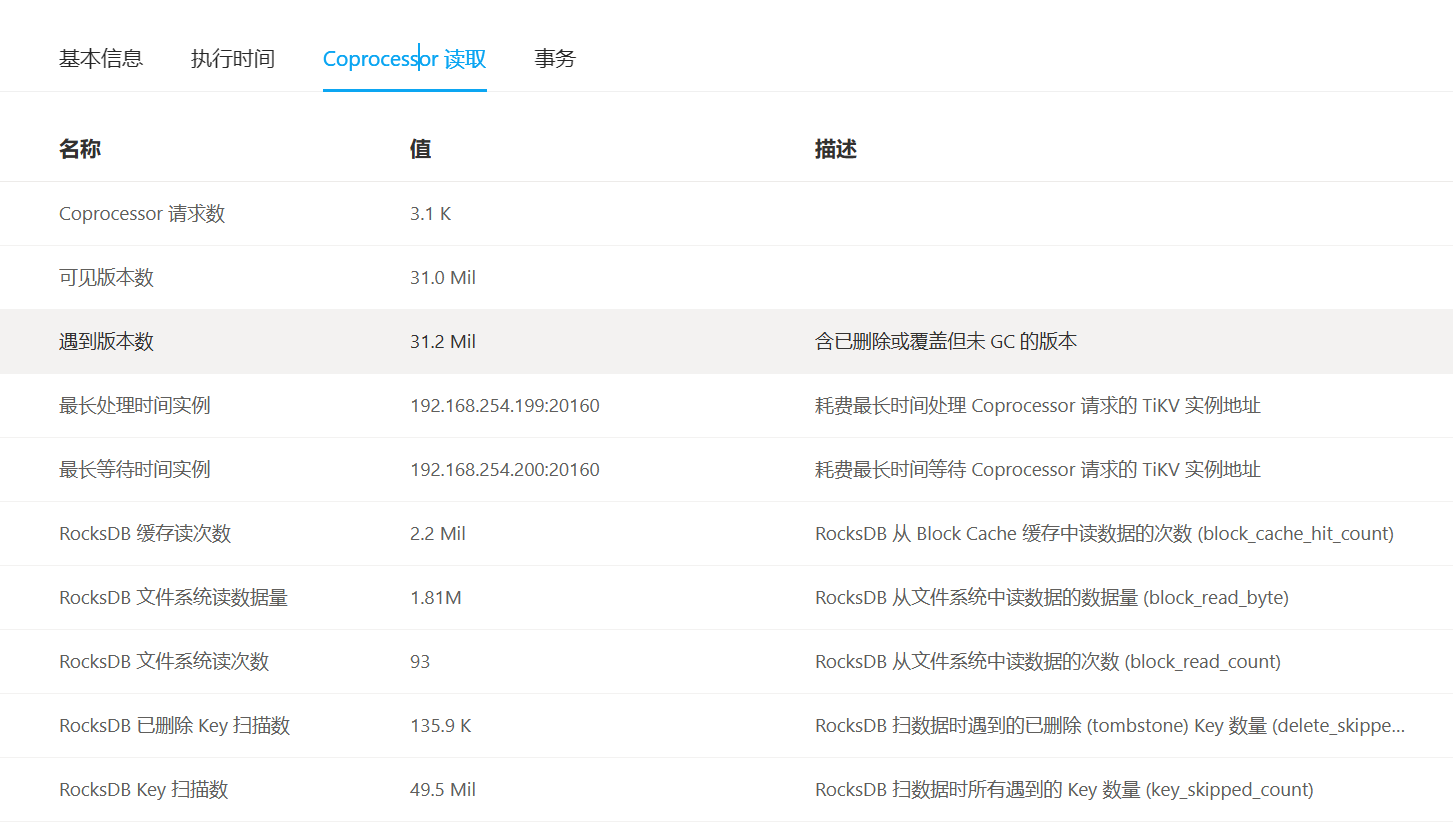1453x826 pixels.
Task: Switch to the 事务 tab
Action: pos(555,59)
